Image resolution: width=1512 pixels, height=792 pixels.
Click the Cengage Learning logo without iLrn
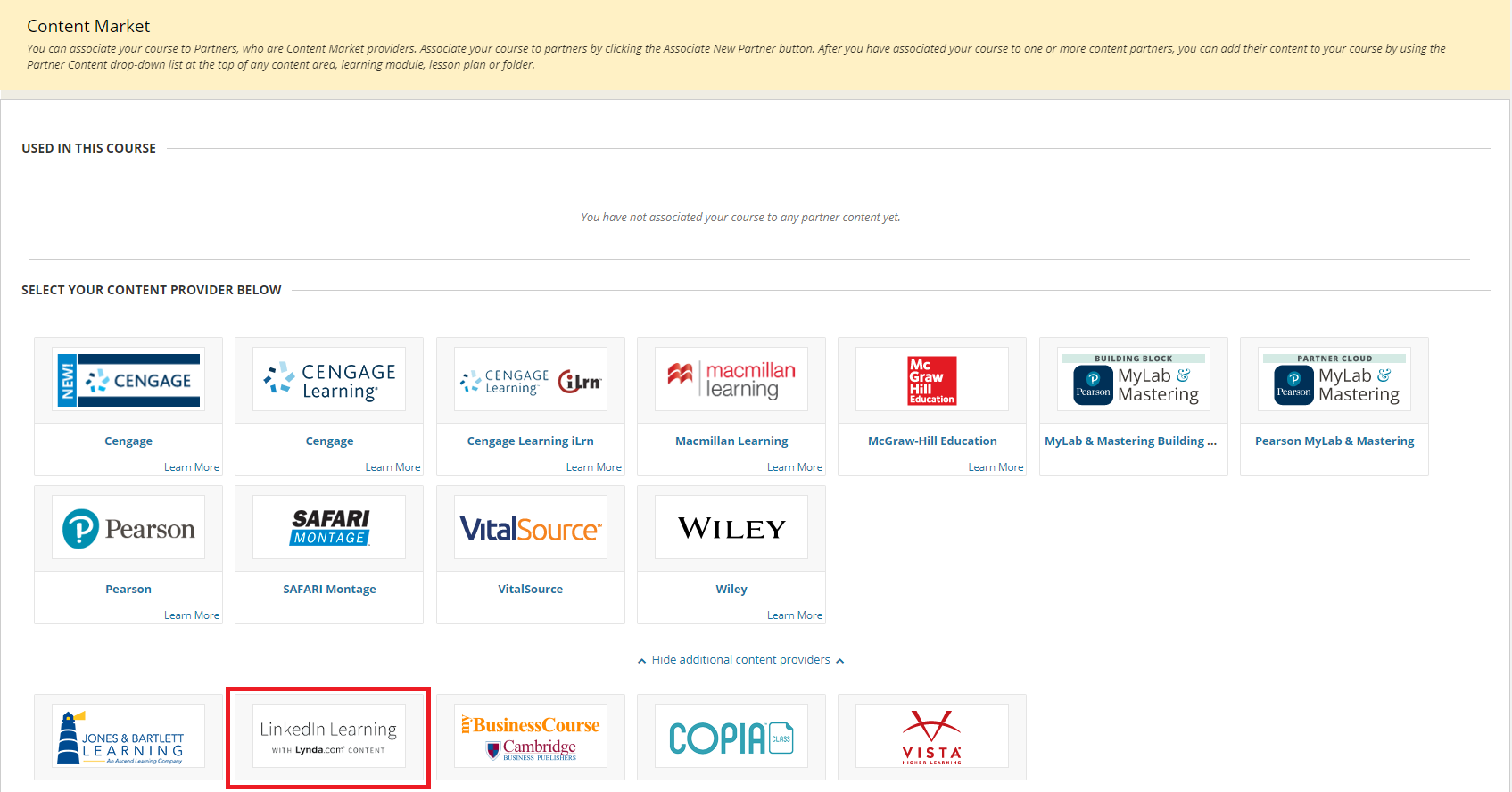click(x=329, y=380)
